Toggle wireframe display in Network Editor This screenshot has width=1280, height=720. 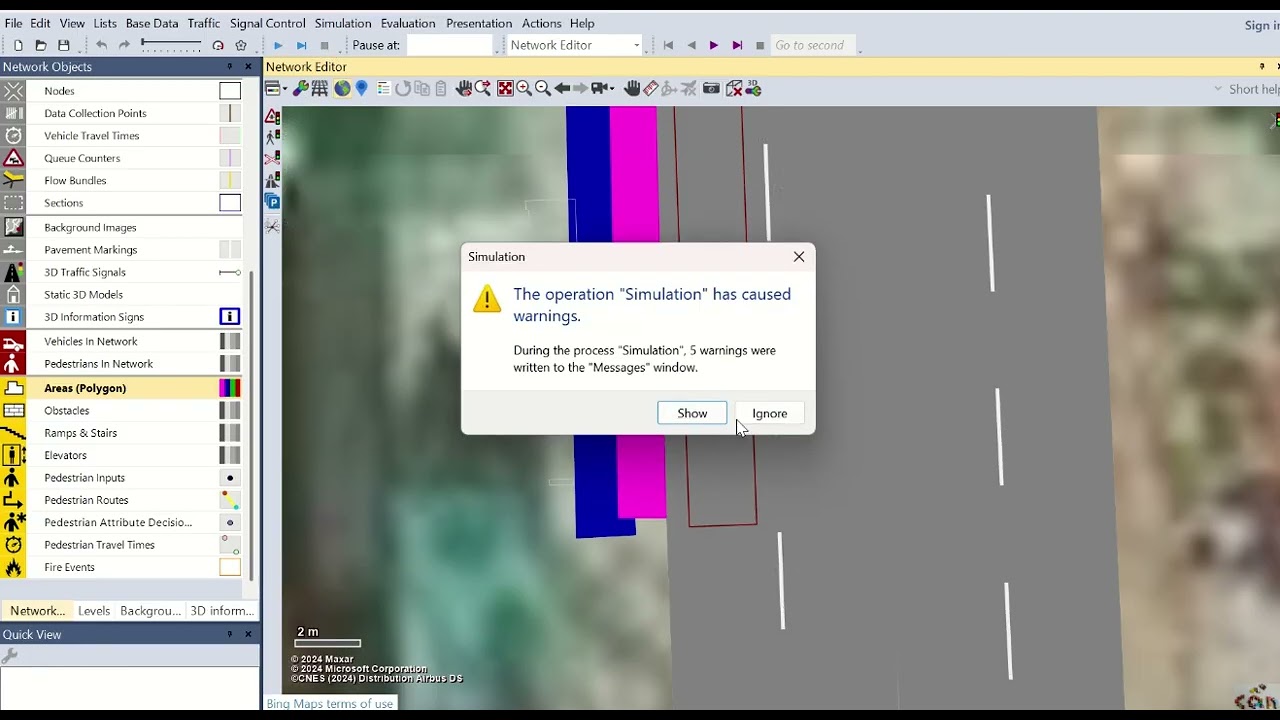point(320,88)
